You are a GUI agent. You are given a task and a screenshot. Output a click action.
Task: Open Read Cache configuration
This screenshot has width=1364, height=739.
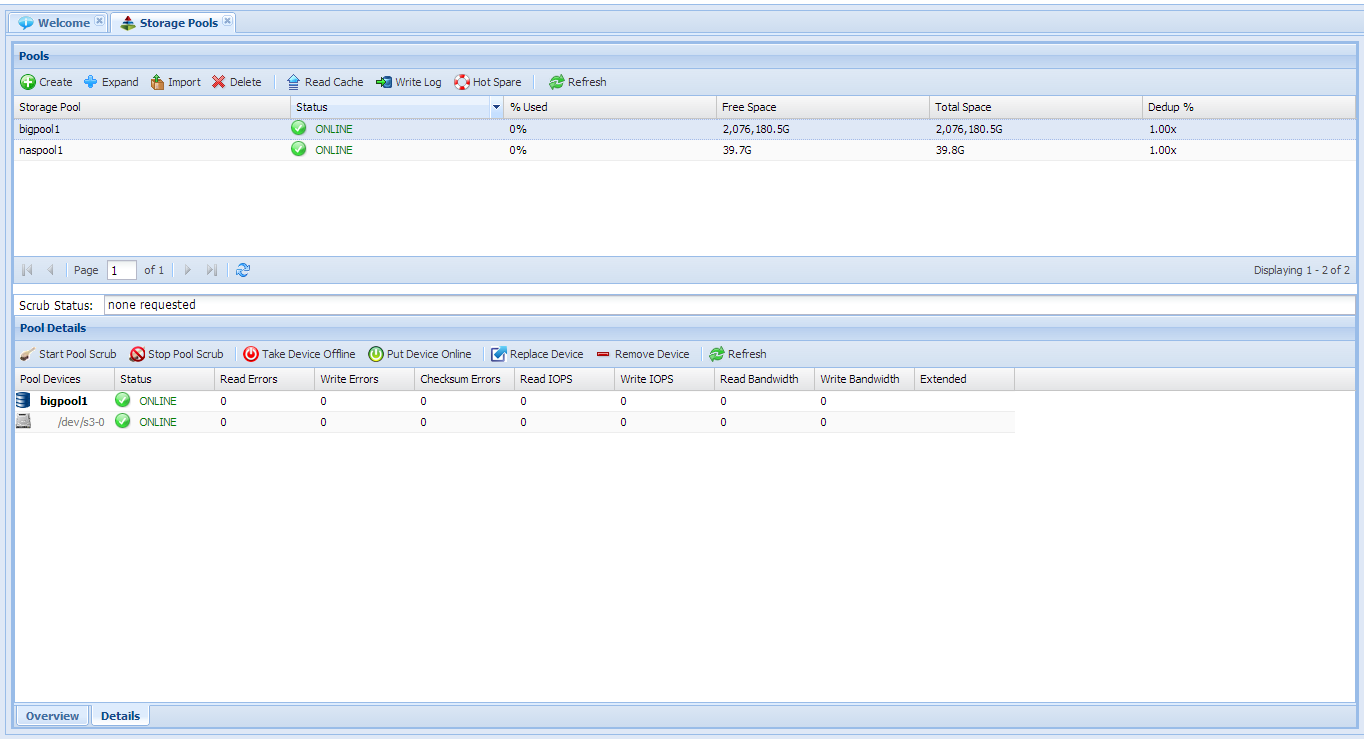coord(324,82)
